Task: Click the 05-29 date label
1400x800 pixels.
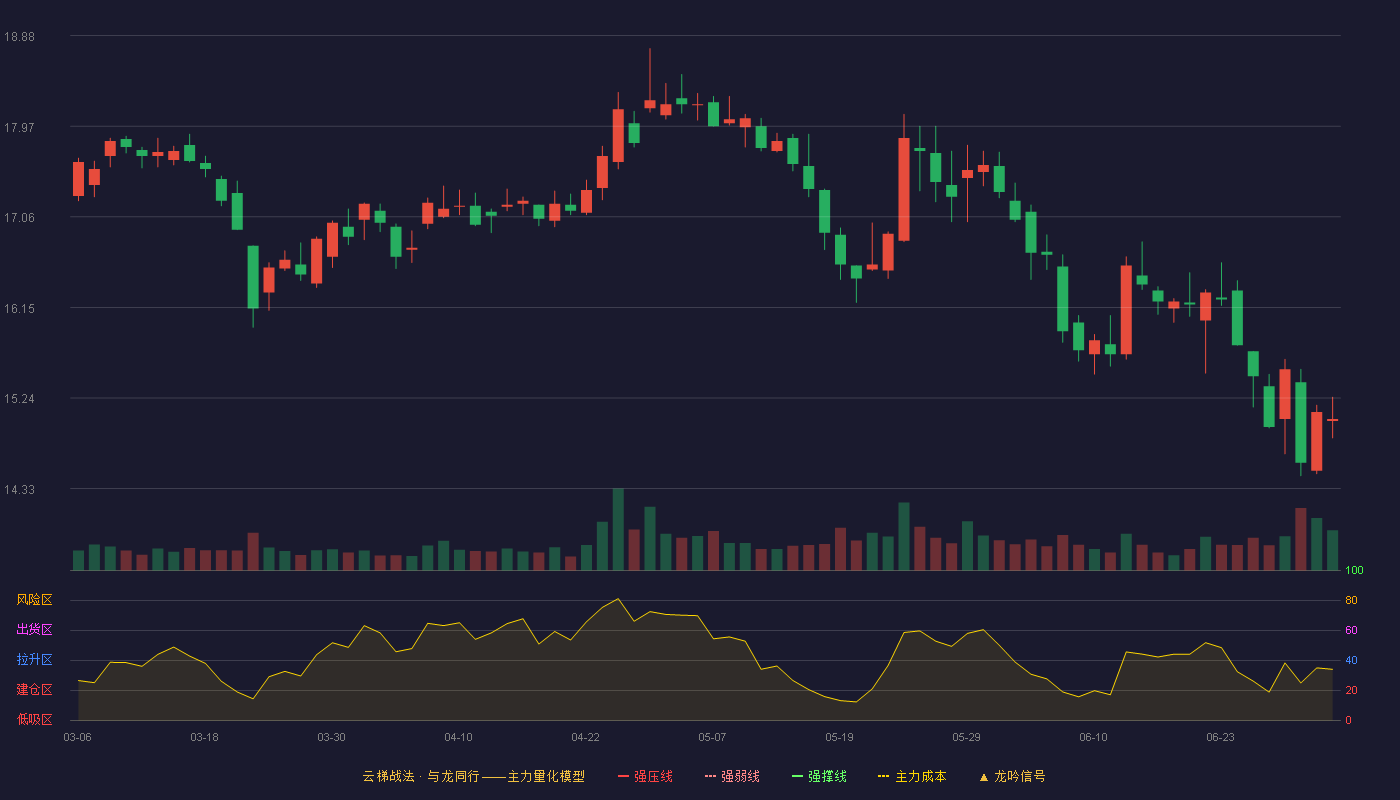Action: pyautogui.click(x=966, y=737)
